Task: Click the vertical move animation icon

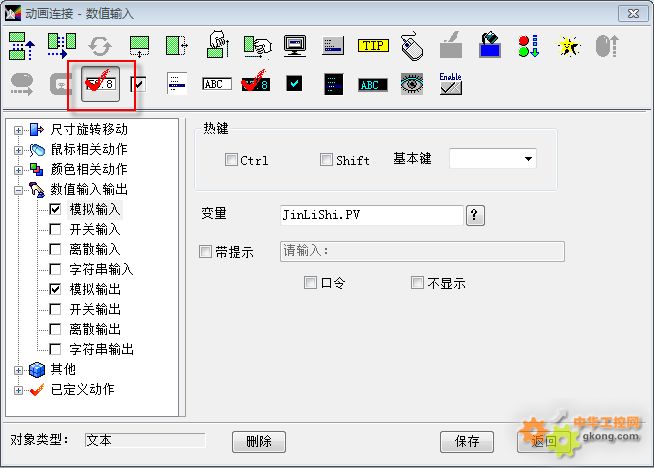Action: click(x=22, y=45)
